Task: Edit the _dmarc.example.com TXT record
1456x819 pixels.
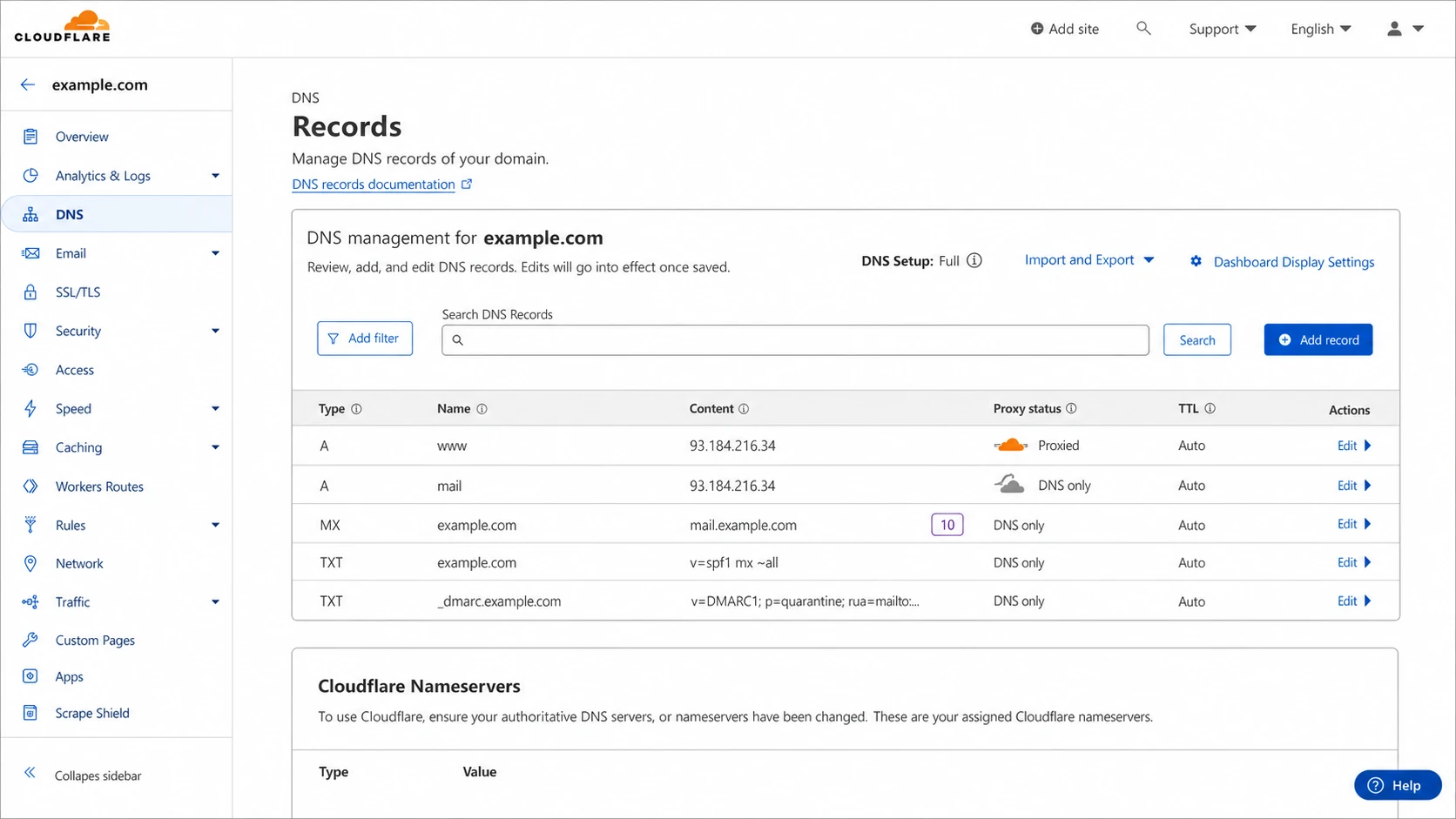Action: coord(1354,601)
